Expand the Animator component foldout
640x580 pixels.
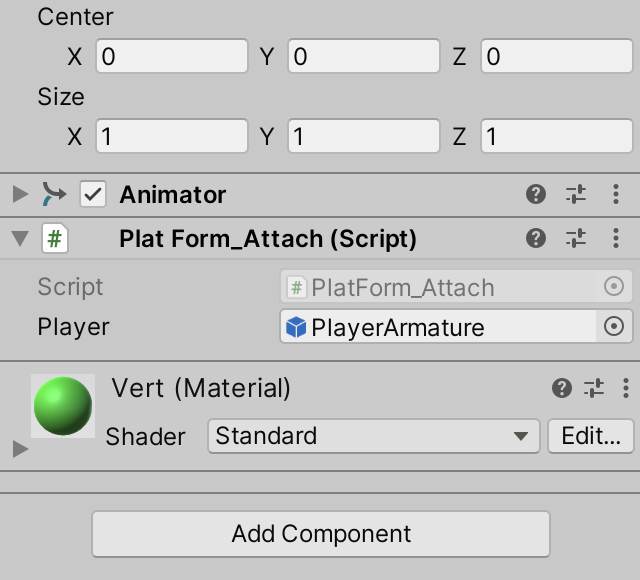[x=20, y=194]
